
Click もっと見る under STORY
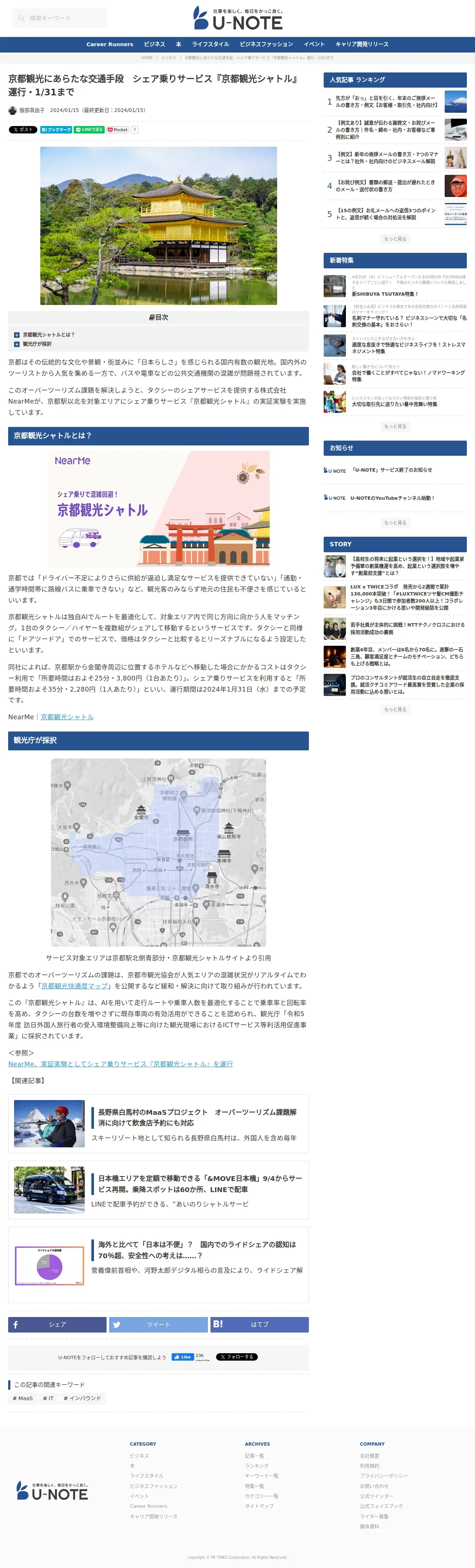(395, 710)
